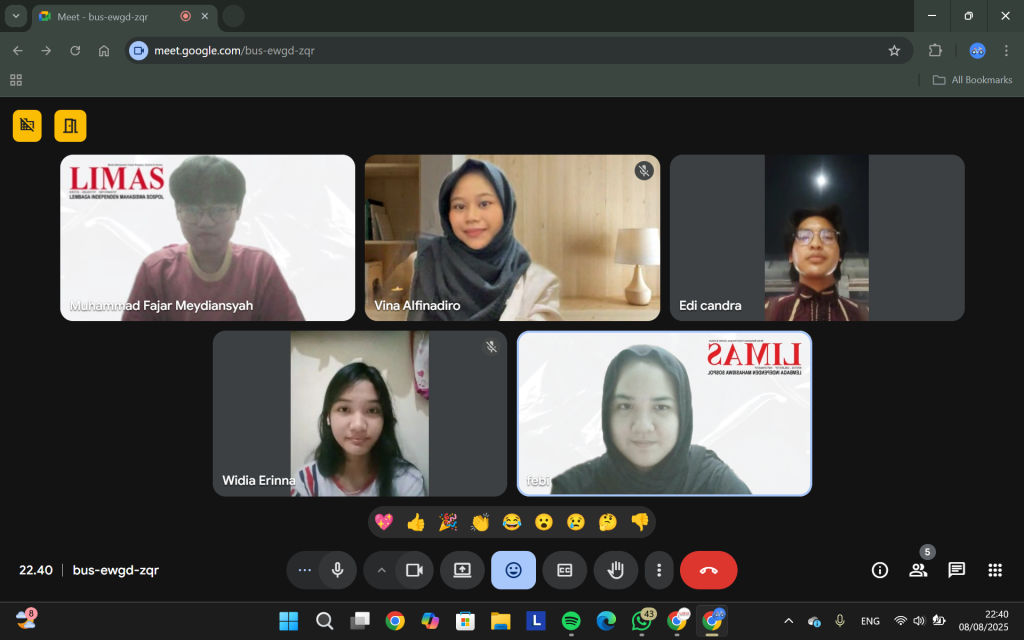Toggle closed captions

565,570
